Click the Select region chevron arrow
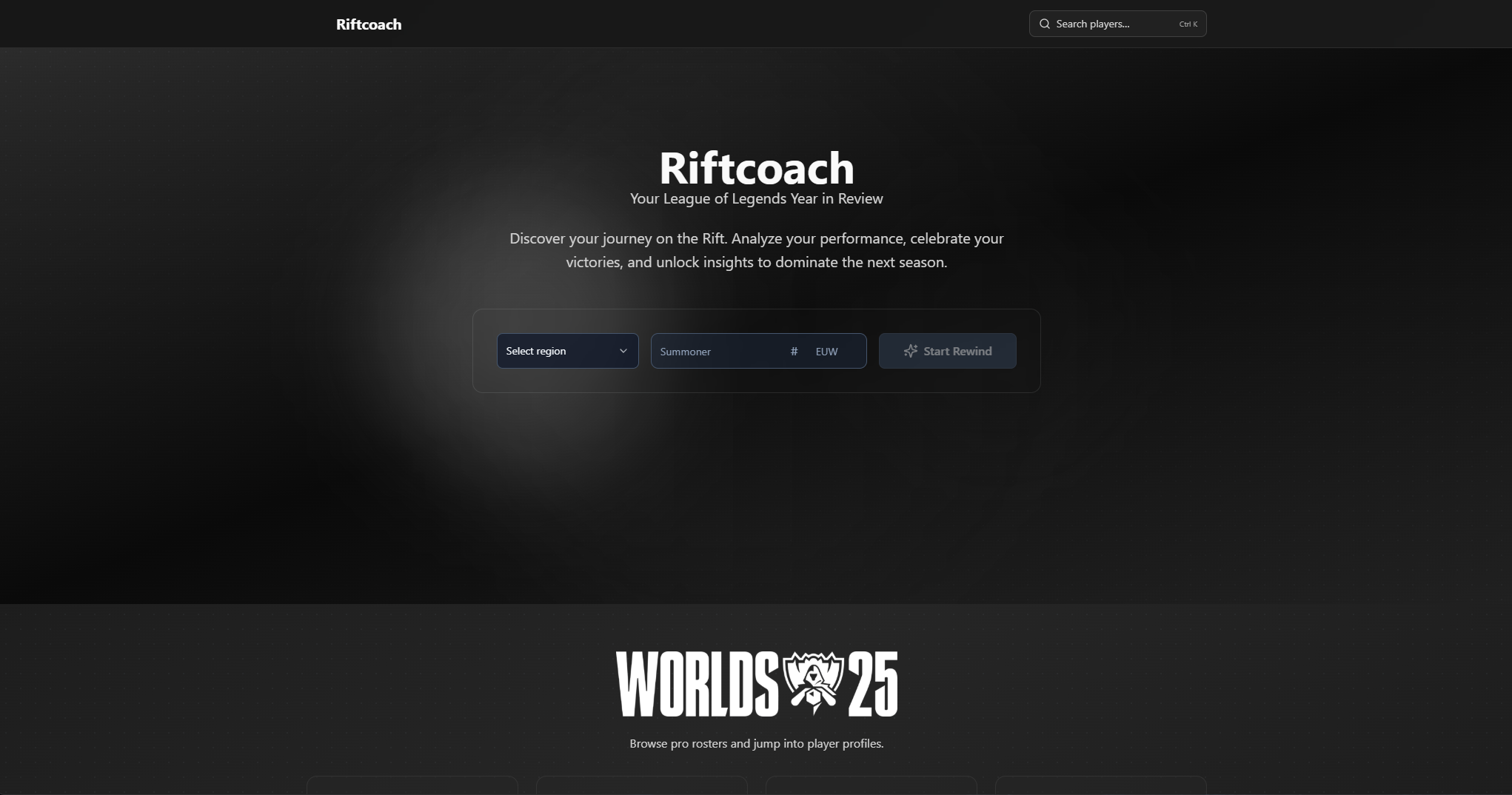Viewport: 1512px width, 795px height. click(623, 351)
